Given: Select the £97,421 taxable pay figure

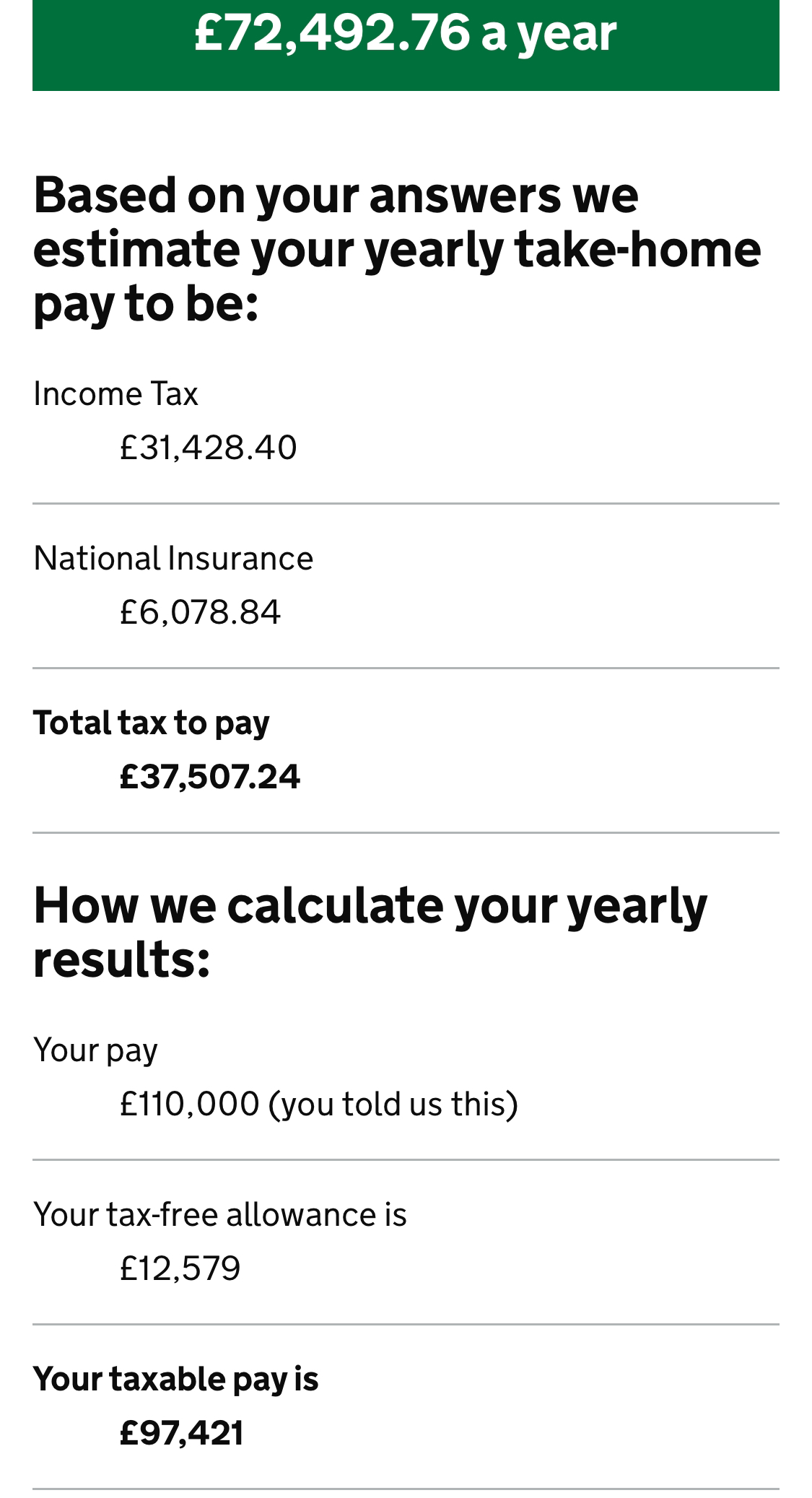Looking at the screenshot, I should [182, 1433].
